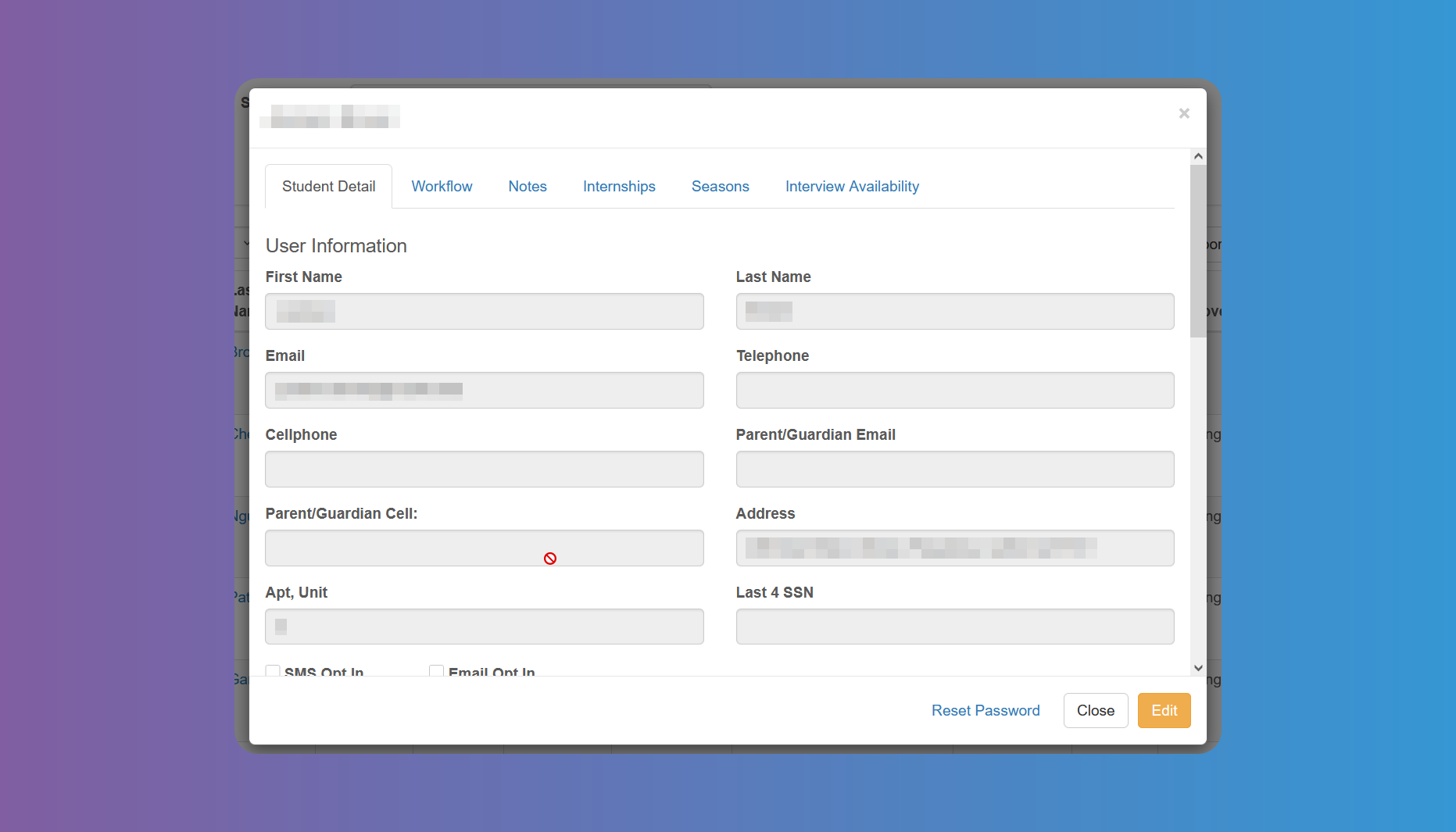
Task: Toggle the SMS Opt In checkbox
Action: pos(273,671)
